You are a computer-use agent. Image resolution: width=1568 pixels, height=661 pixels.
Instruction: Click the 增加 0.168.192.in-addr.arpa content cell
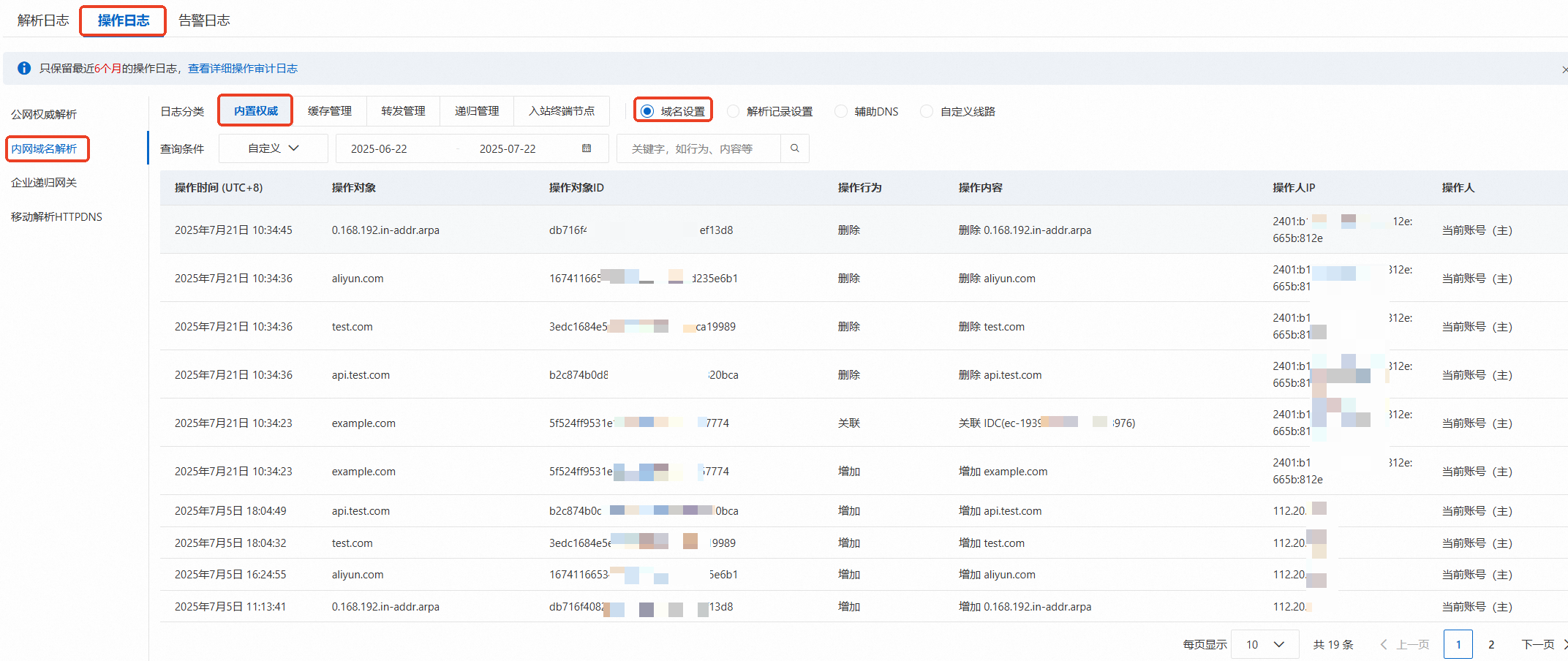[x=1025, y=606]
